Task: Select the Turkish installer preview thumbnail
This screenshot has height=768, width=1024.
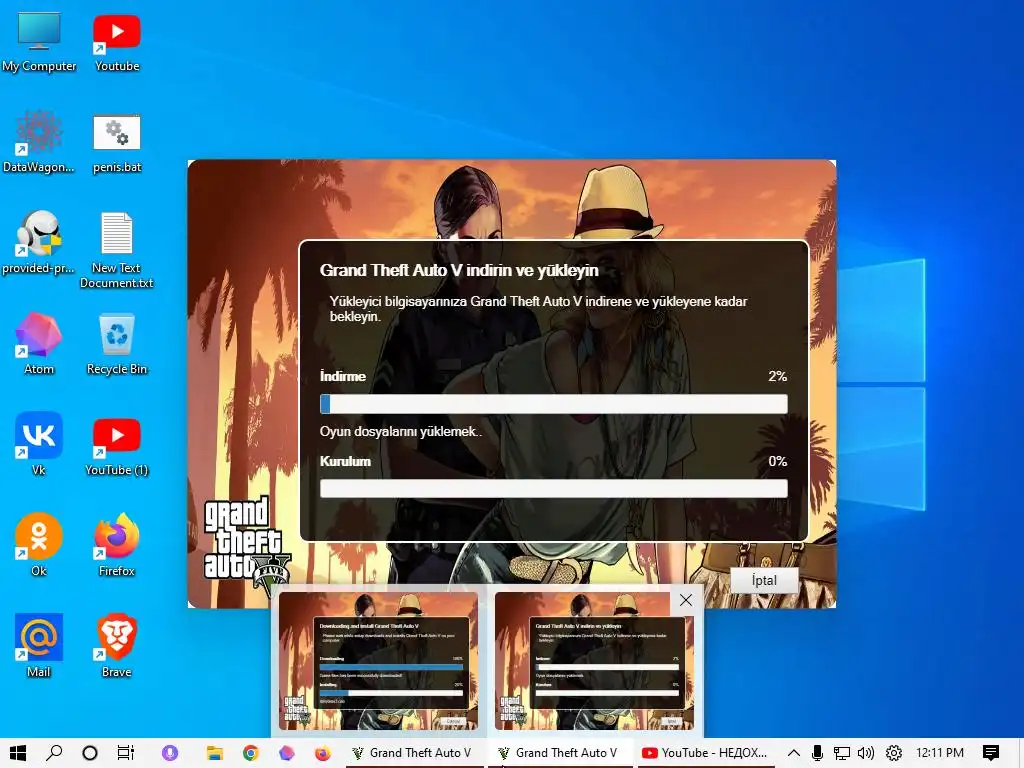Action: [x=594, y=661]
